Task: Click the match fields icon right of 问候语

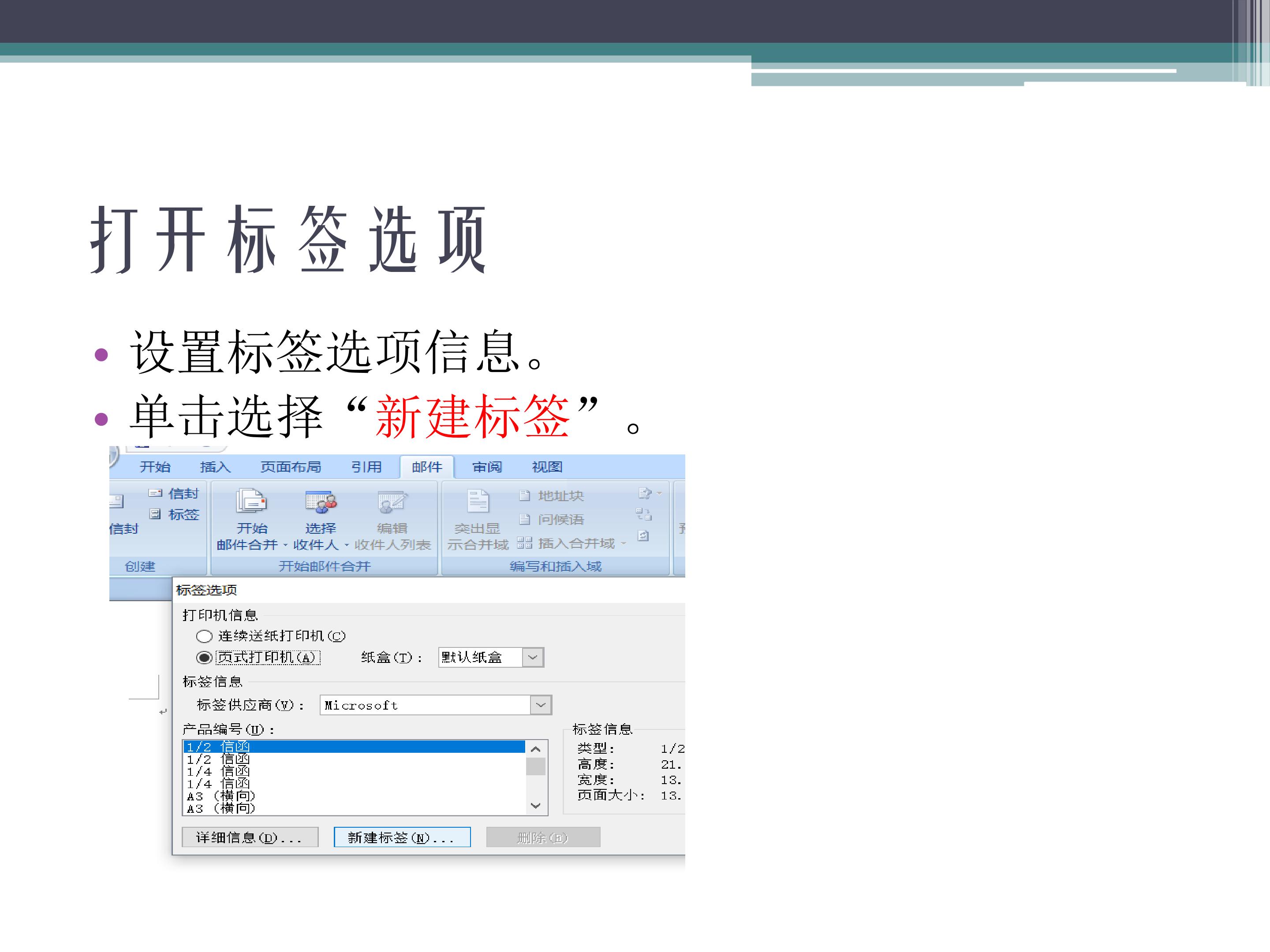Action: click(644, 514)
